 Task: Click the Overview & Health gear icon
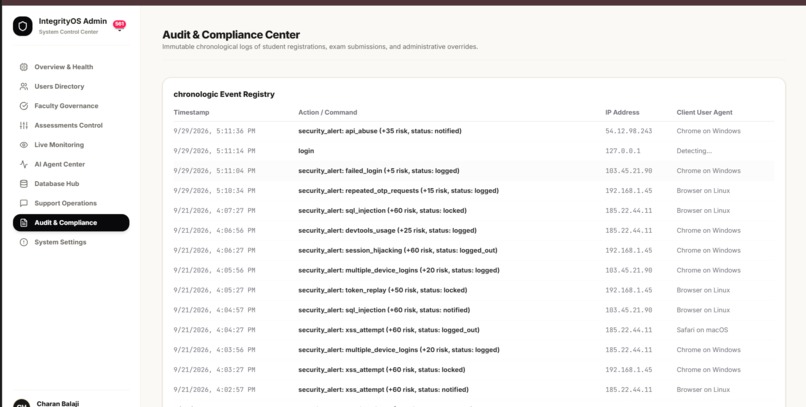(24, 67)
